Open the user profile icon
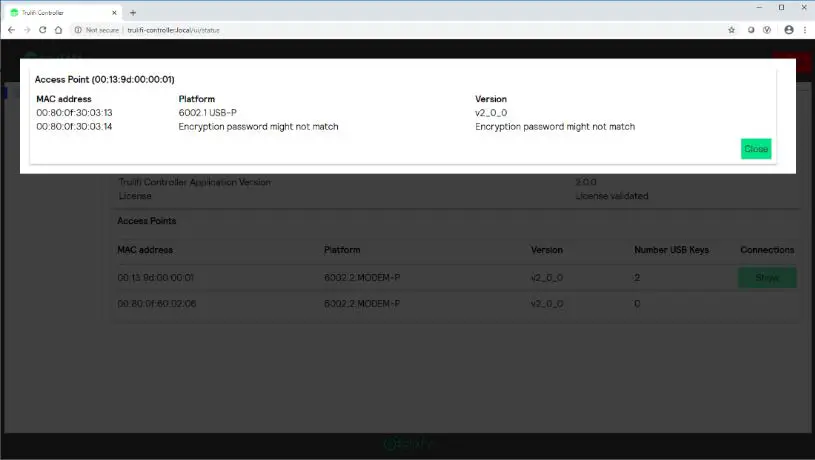The image size is (815, 460). pos(788,30)
